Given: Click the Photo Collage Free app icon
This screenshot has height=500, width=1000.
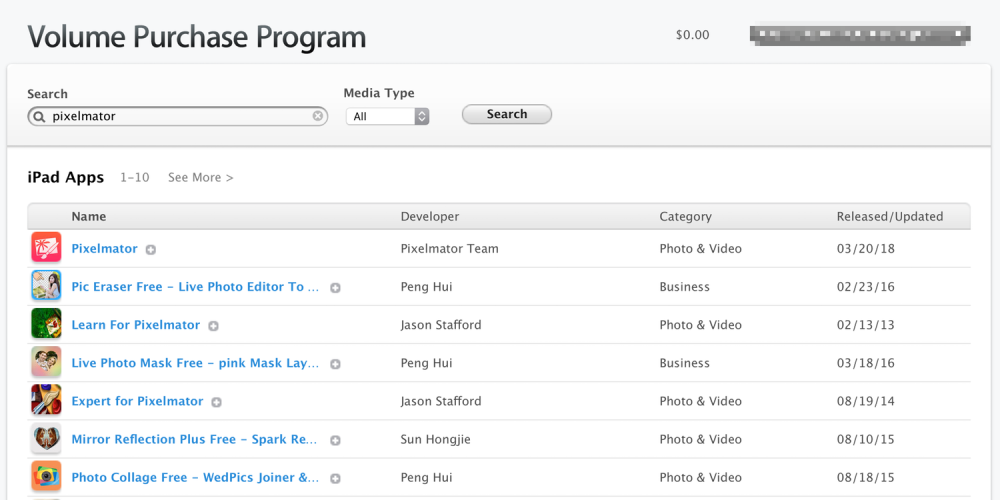Looking at the screenshot, I should (x=46, y=476).
